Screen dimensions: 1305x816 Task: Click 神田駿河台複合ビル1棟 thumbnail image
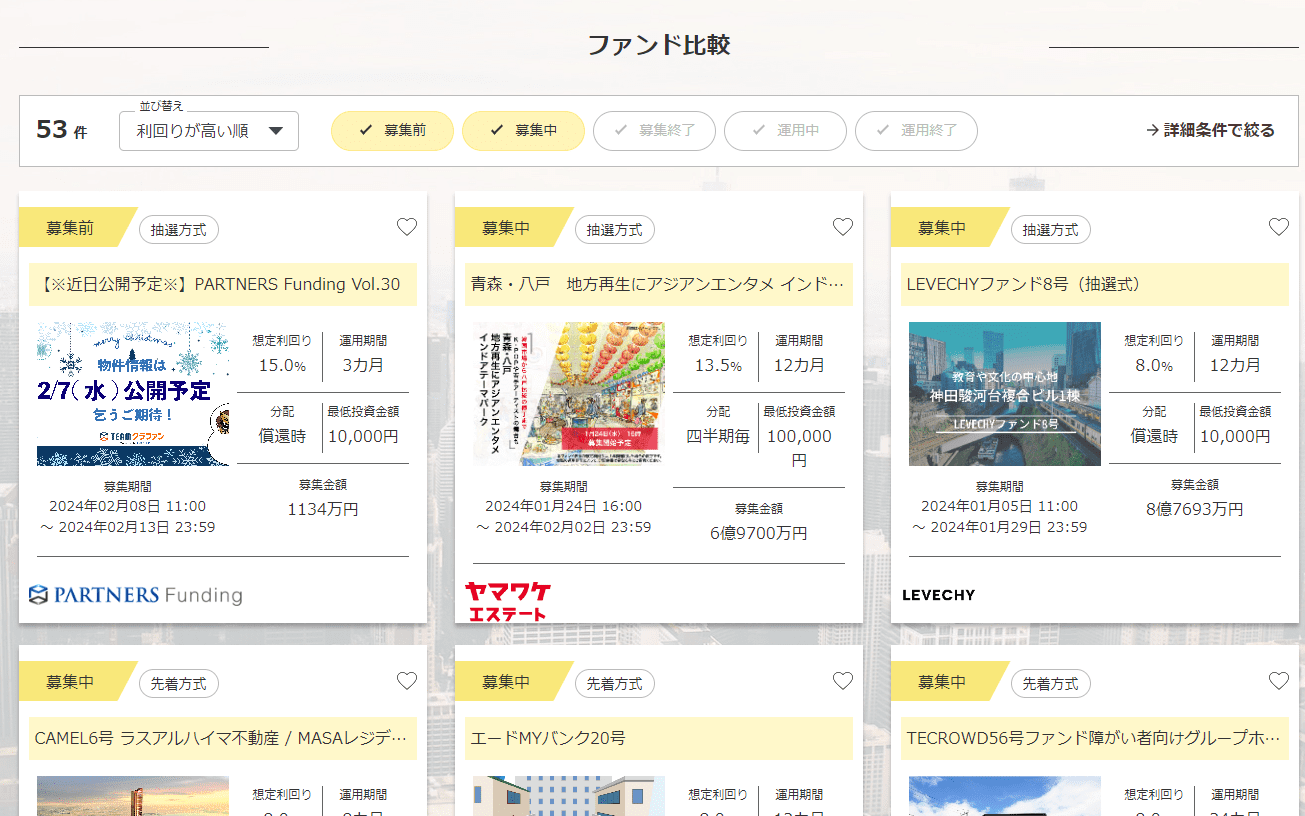pyautogui.click(x=1005, y=394)
